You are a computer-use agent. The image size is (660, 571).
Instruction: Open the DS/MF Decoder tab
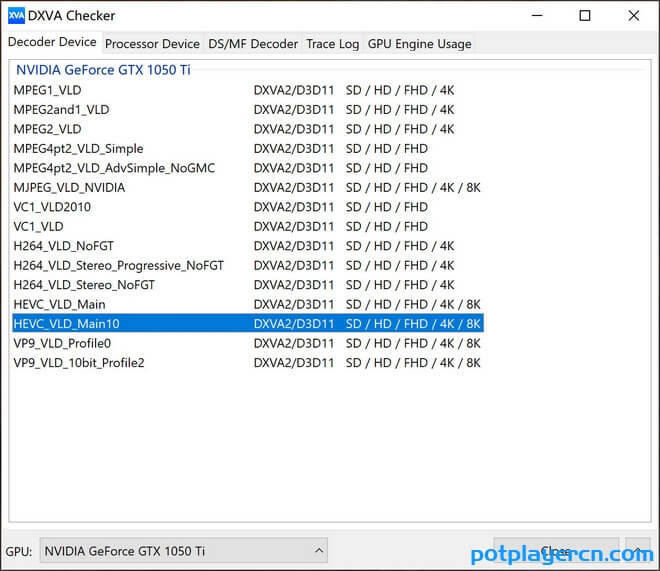[x=253, y=44]
